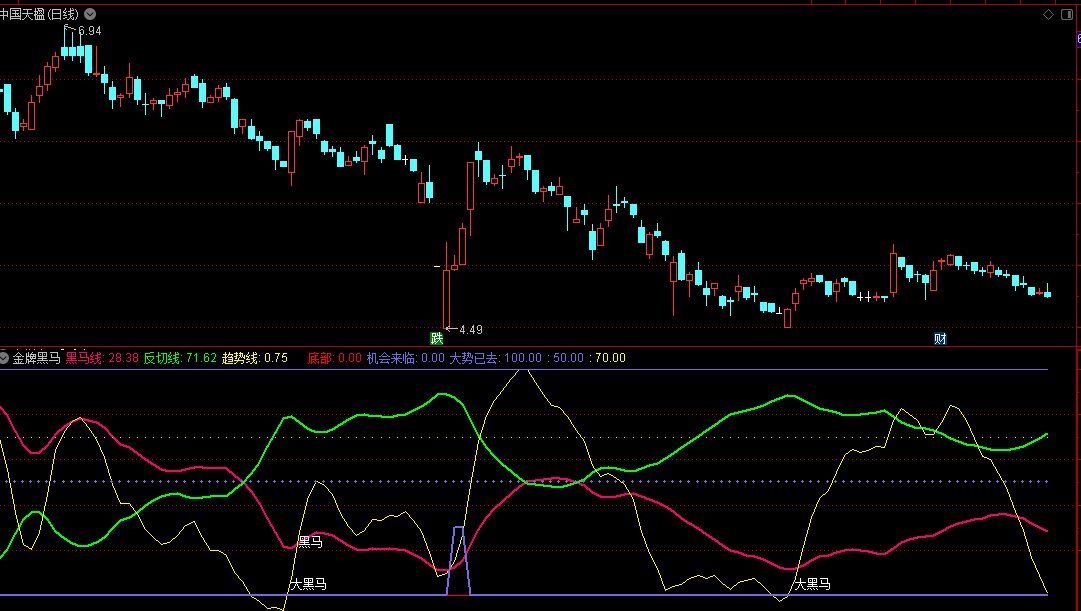Expand the 金牌黑马 indicator dropdown arrow
1081x611 pixels.
click(4, 357)
